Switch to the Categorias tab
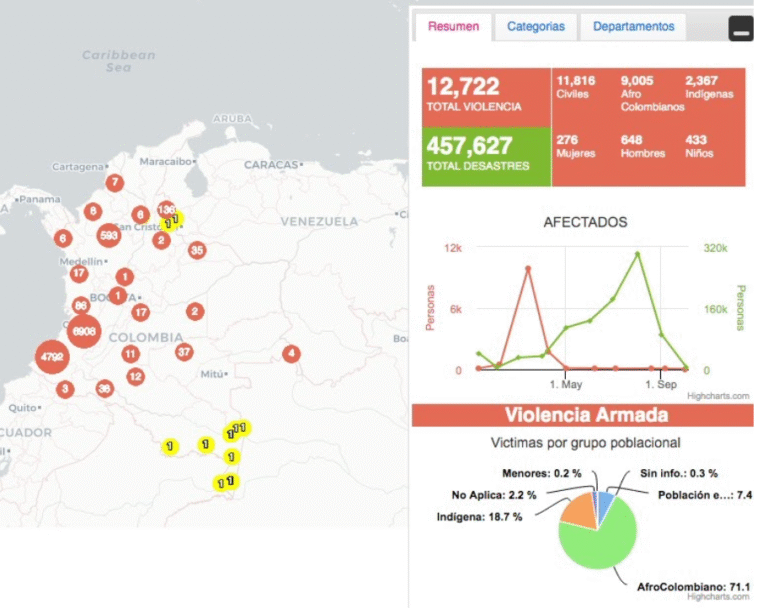The image size is (768, 608). [x=535, y=27]
